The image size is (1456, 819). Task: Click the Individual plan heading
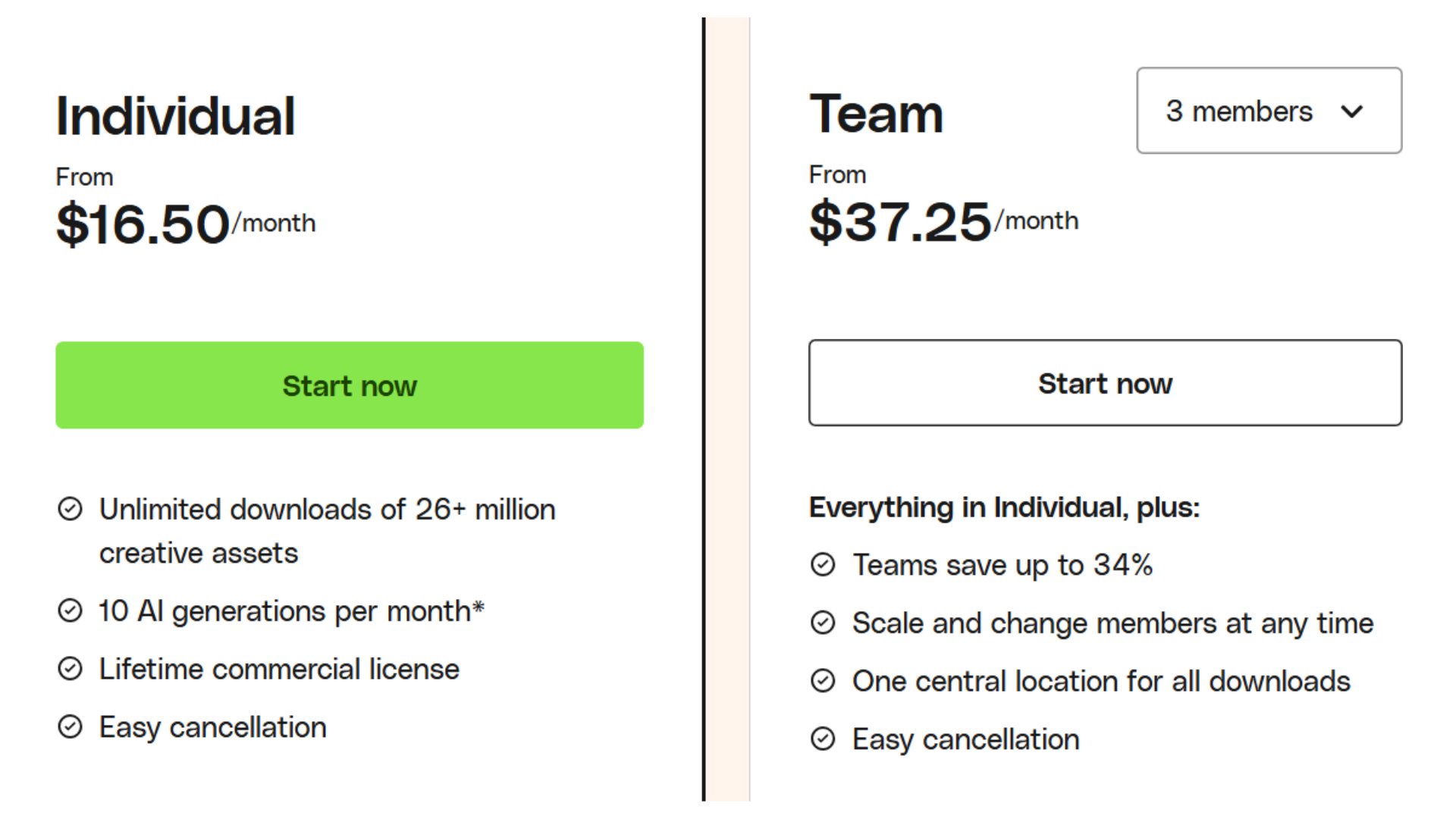[x=175, y=117]
